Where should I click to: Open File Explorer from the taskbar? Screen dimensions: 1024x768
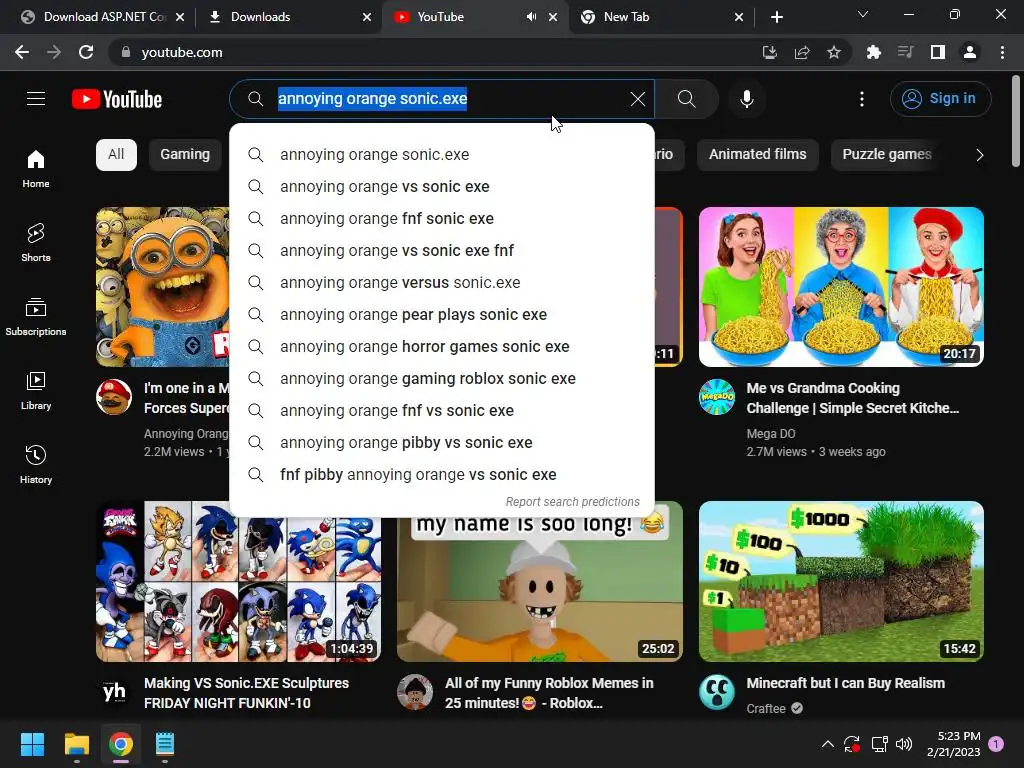(76, 744)
